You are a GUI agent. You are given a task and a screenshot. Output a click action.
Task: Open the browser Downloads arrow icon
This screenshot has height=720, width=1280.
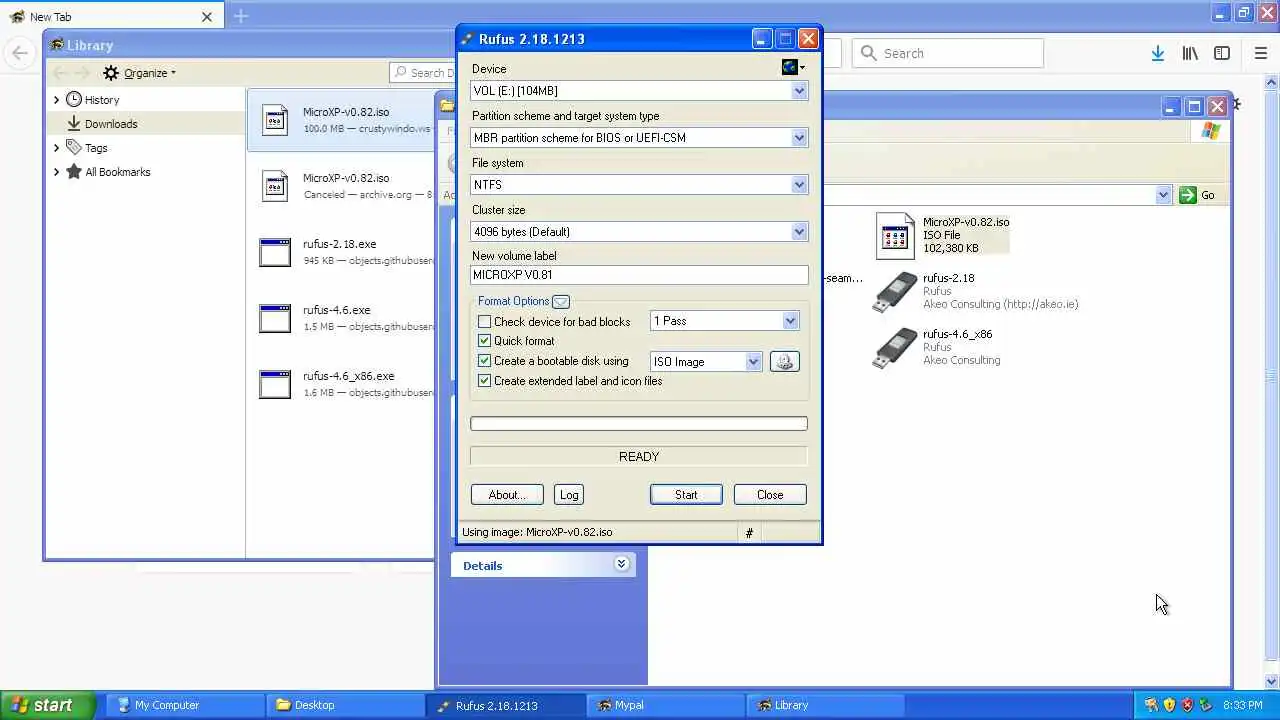pos(1158,54)
